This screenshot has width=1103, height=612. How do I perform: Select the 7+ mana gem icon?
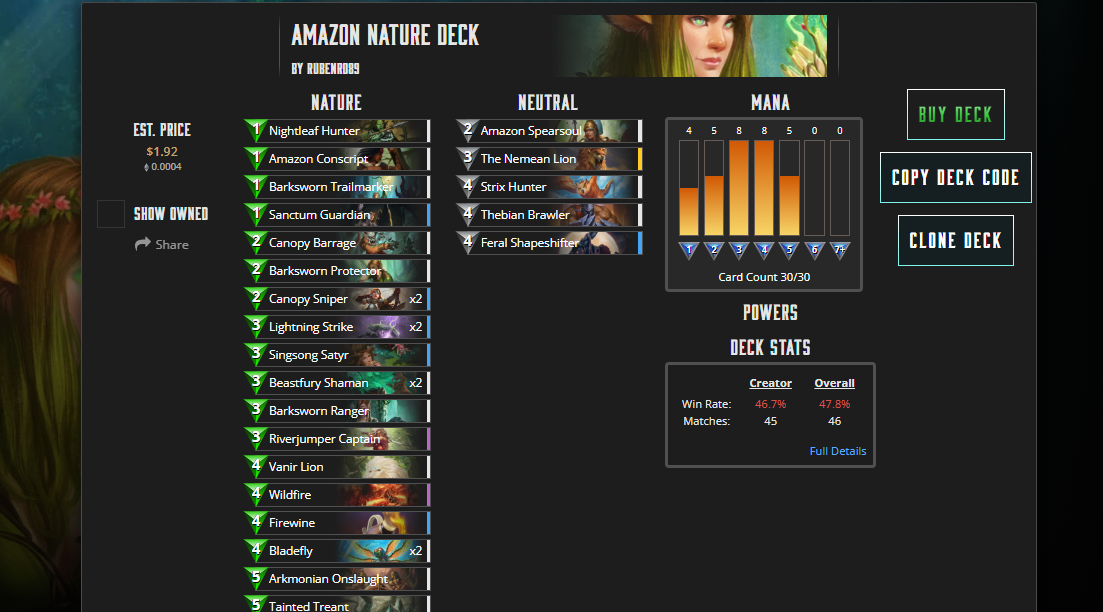point(839,250)
